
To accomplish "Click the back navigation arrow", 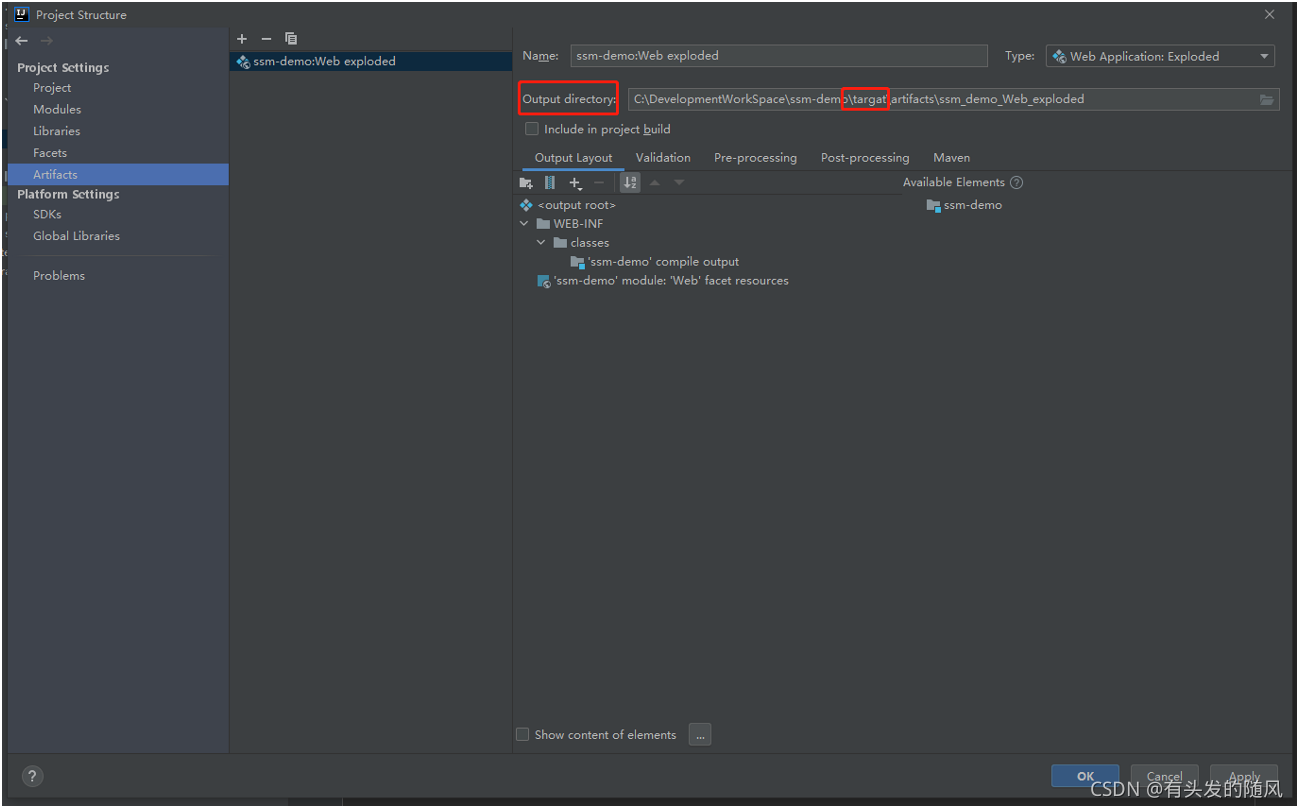I will coord(22,41).
